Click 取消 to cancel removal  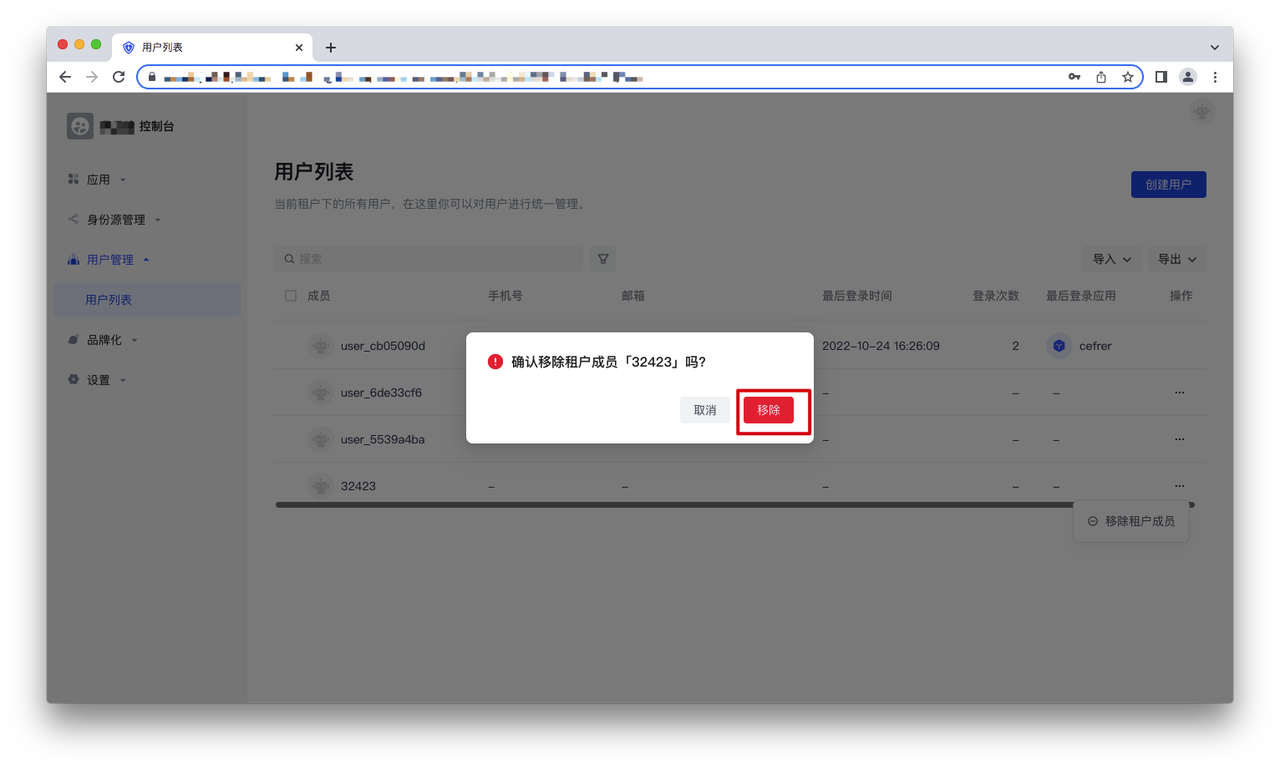click(x=705, y=410)
